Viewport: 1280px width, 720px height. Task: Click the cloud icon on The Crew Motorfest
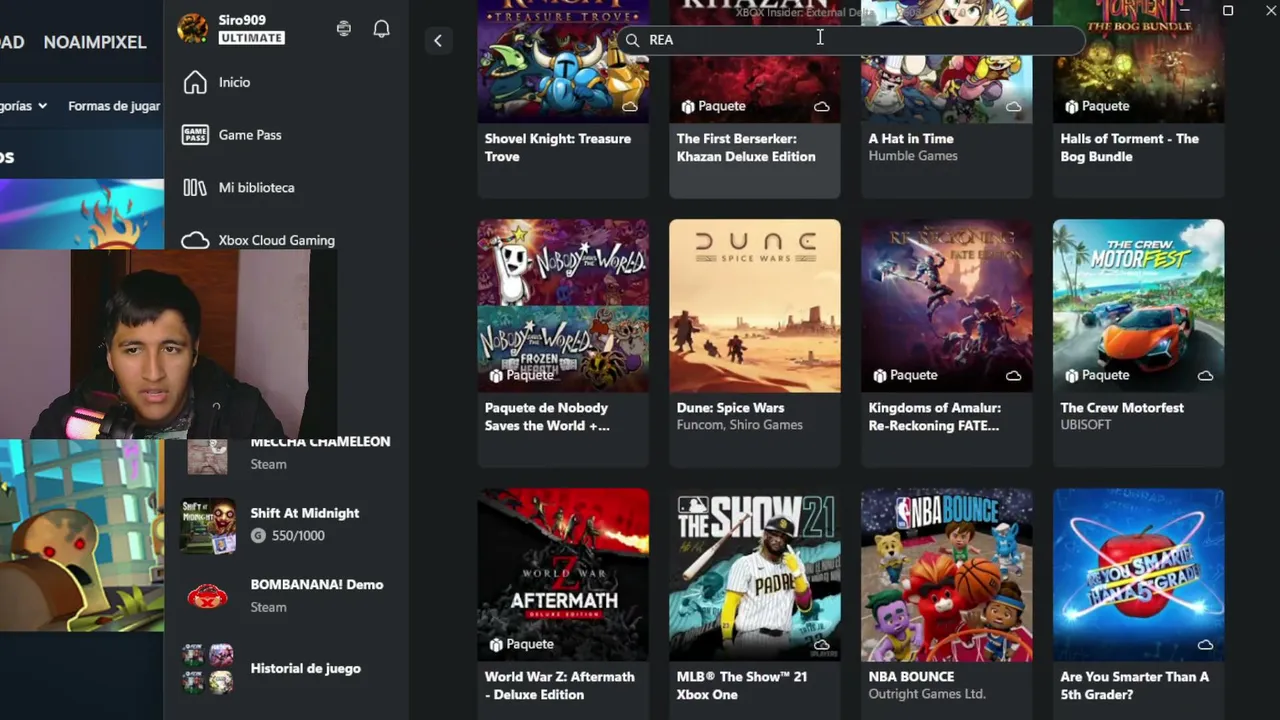(1205, 375)
